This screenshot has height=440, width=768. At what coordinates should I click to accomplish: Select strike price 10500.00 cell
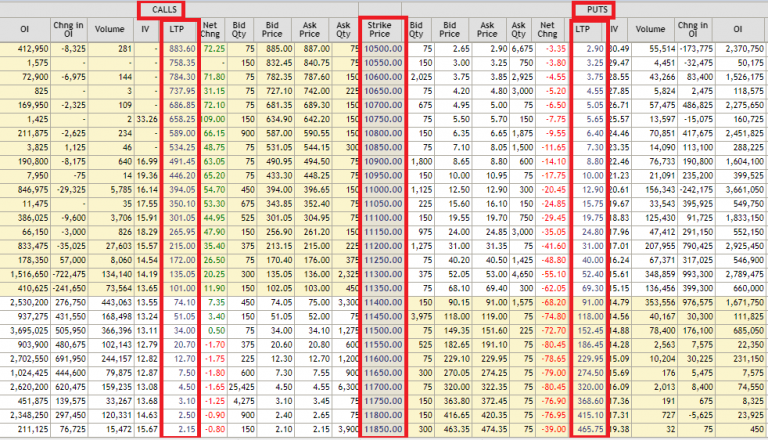(x=383, y=49)
